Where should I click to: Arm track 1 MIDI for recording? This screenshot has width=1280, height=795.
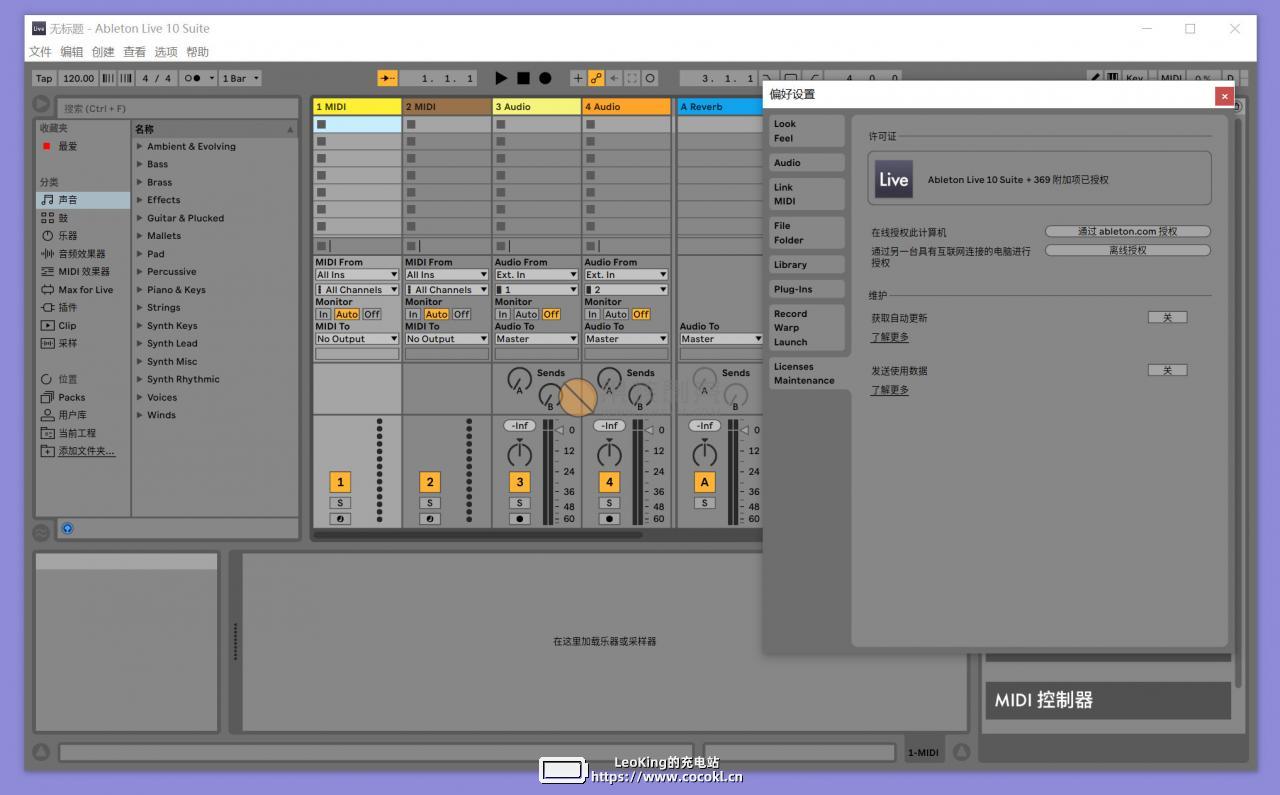tap(340, 519)
